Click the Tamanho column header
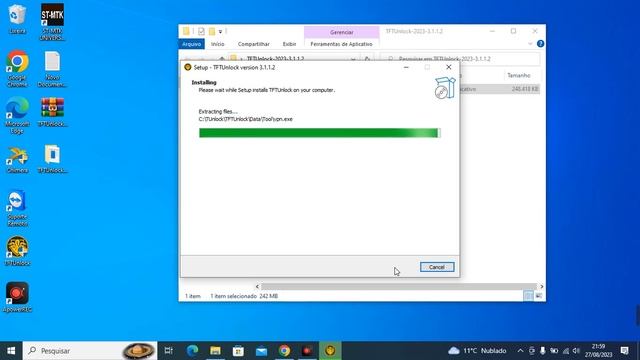This screenshot has width=640, height=360. [519, 76]
